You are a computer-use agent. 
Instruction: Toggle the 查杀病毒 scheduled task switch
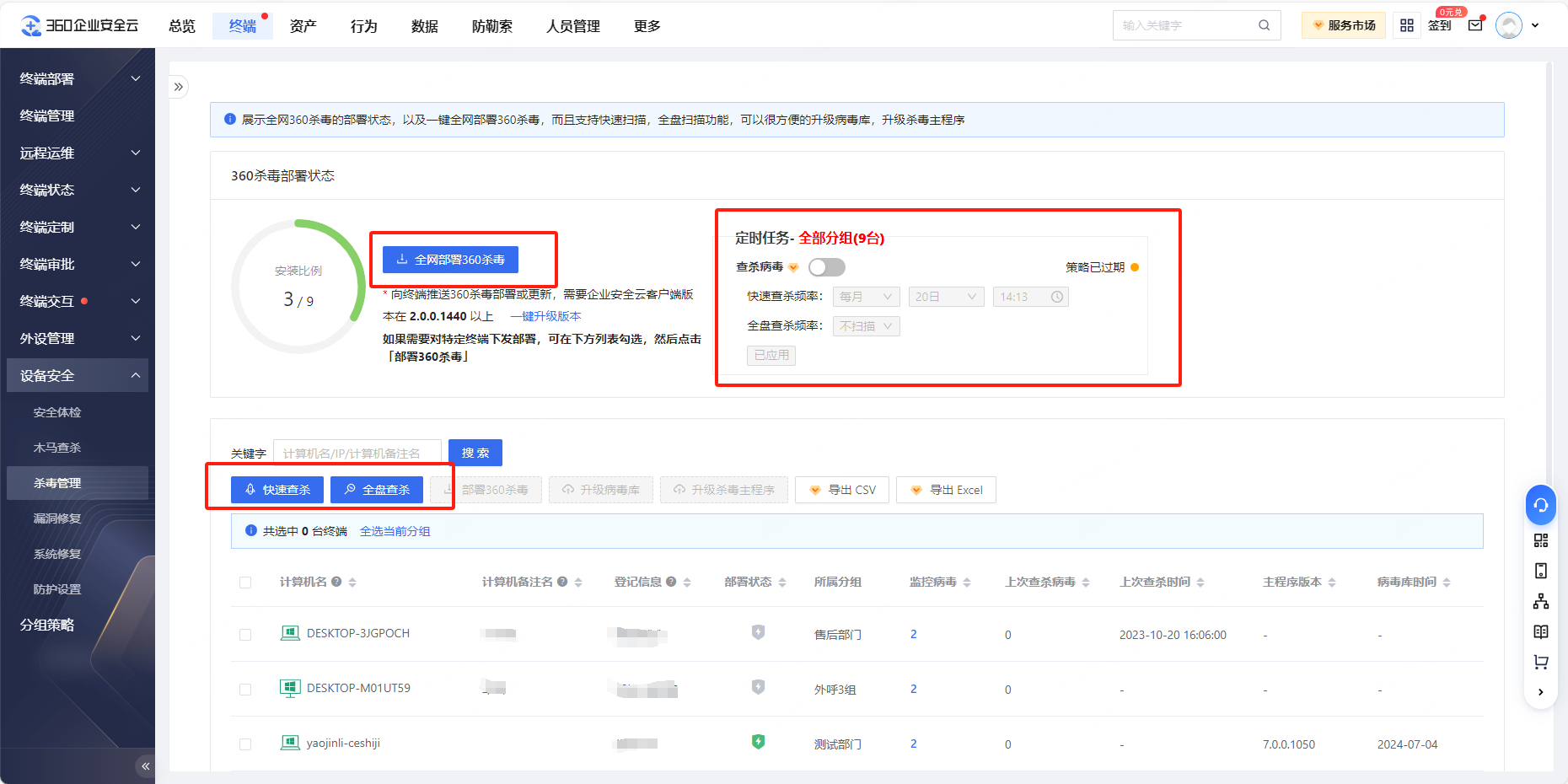(x=826, y=267)
